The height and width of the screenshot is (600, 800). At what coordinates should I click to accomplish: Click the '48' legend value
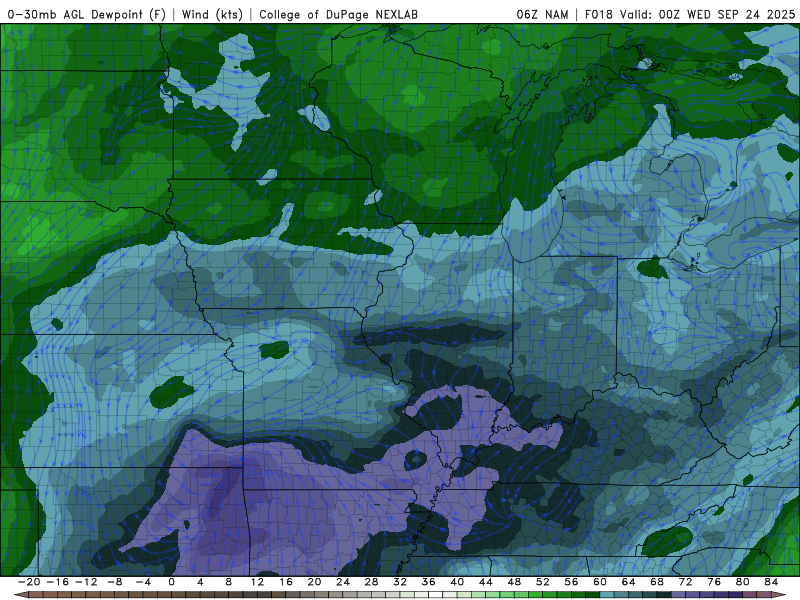coord(514,582)
